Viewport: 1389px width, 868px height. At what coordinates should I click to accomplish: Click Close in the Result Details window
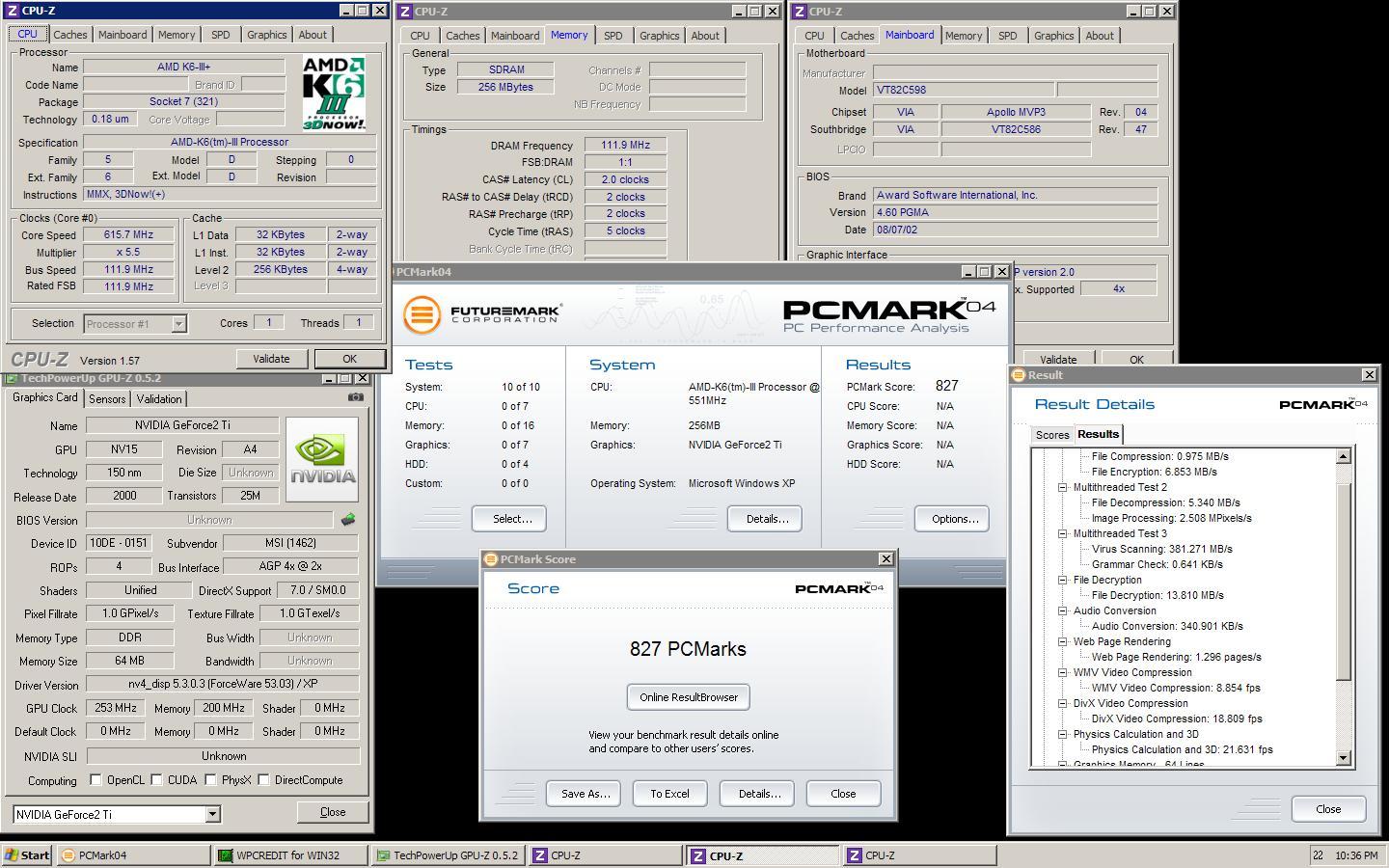coord(1328,809)
